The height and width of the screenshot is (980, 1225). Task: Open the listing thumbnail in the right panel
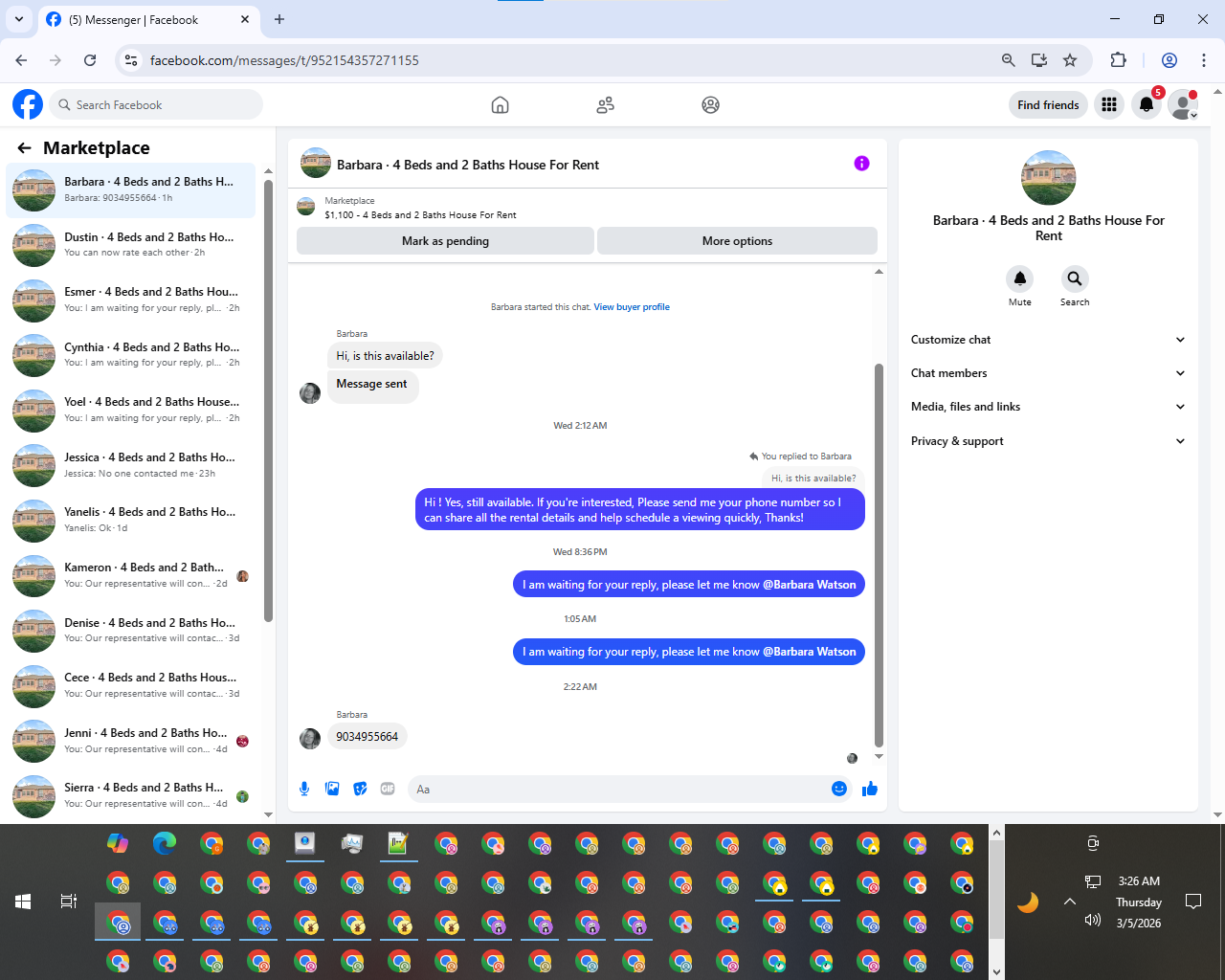coord(1049,177)
